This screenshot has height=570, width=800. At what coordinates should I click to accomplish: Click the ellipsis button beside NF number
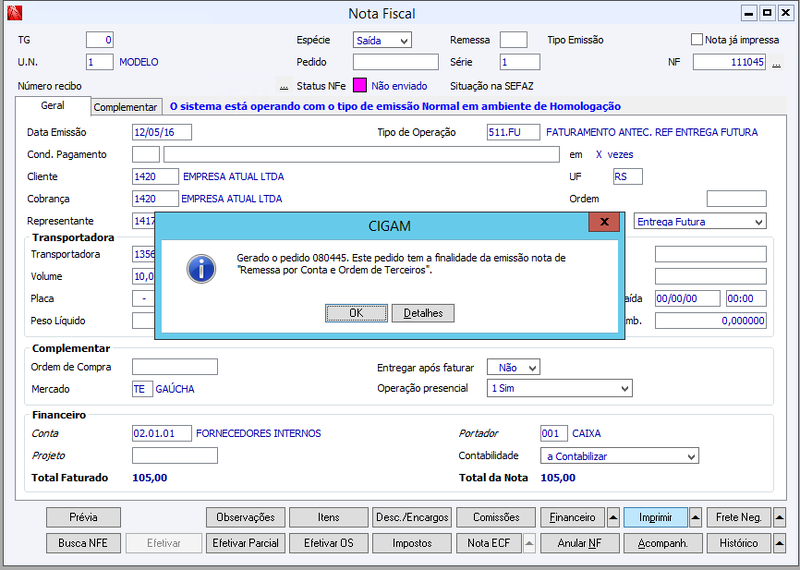coord(776,63)
